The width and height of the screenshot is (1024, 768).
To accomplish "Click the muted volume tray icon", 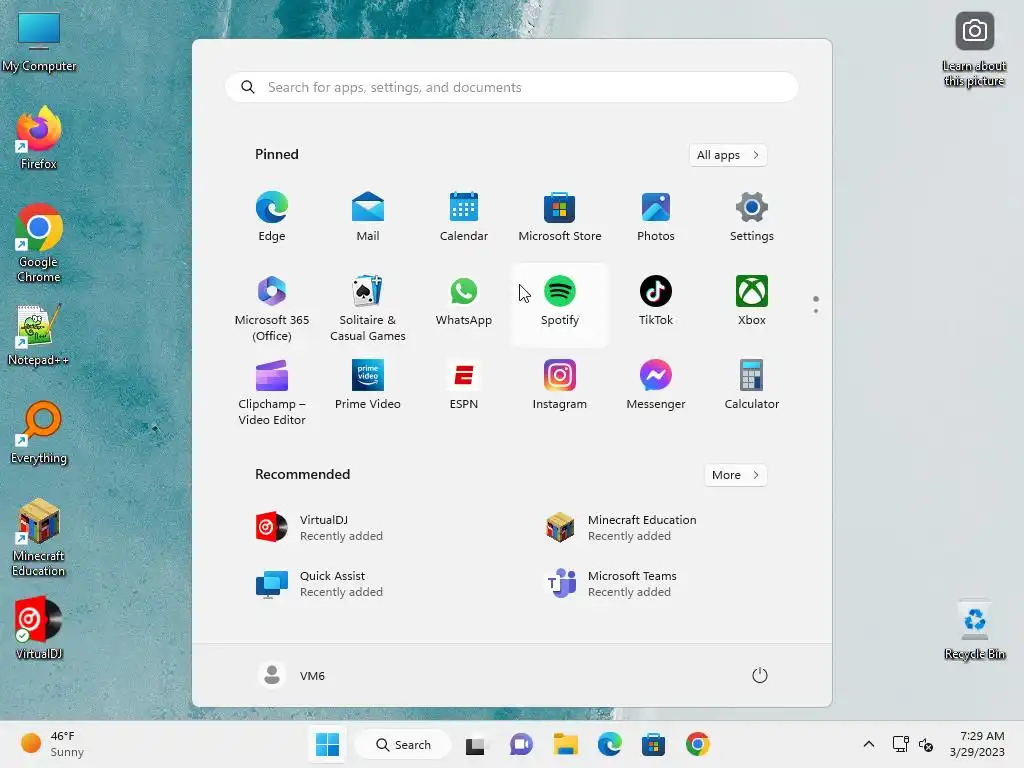I will pyautogui.click(x=926, y=744).
